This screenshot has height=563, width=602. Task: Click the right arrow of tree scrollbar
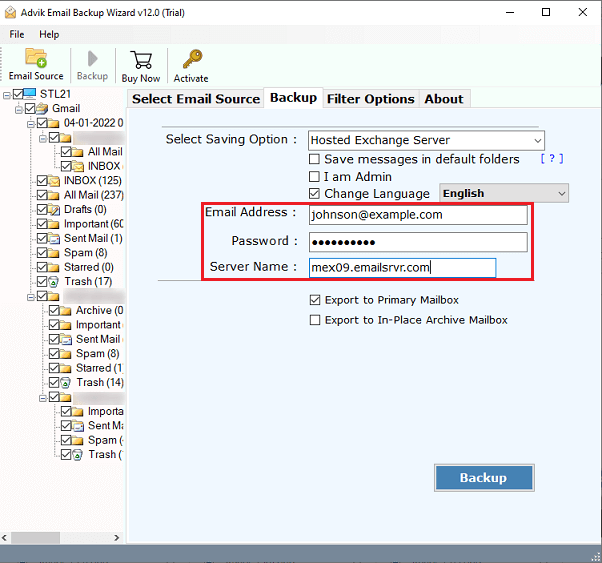pos(117,538)
